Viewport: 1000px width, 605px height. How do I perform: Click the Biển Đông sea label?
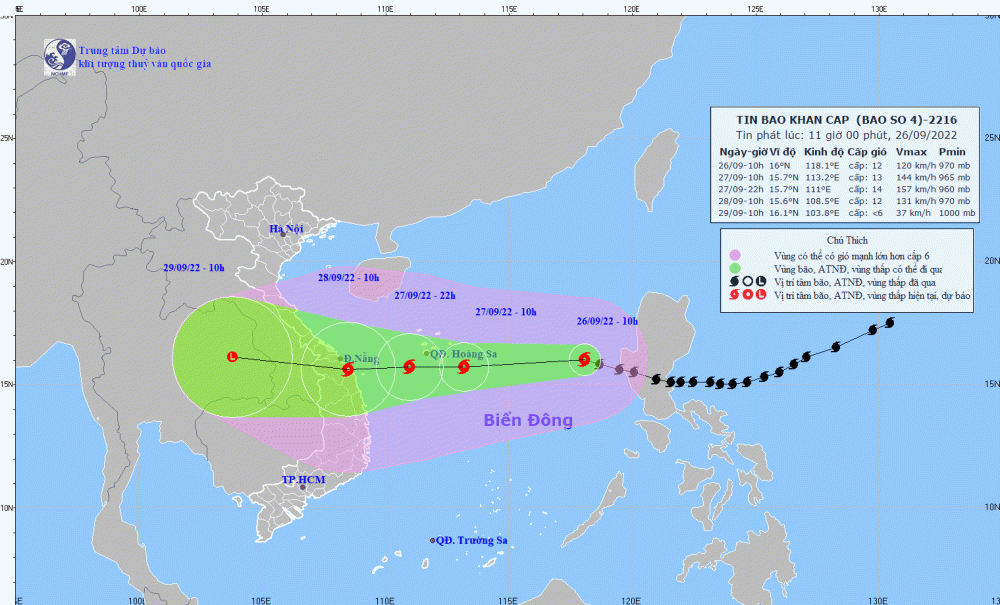(x=528, y=420)
